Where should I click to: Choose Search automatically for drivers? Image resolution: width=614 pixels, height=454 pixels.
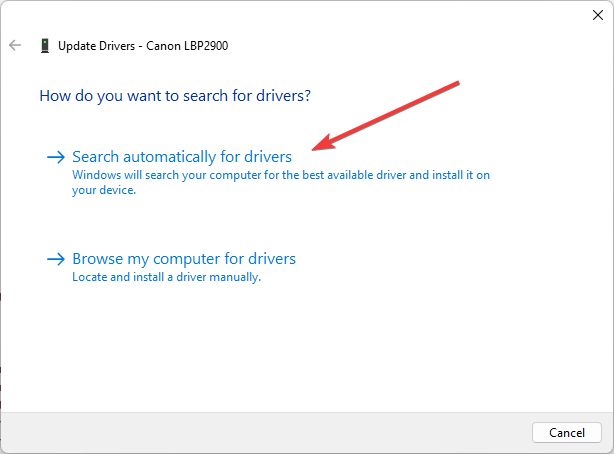point(182,157)
